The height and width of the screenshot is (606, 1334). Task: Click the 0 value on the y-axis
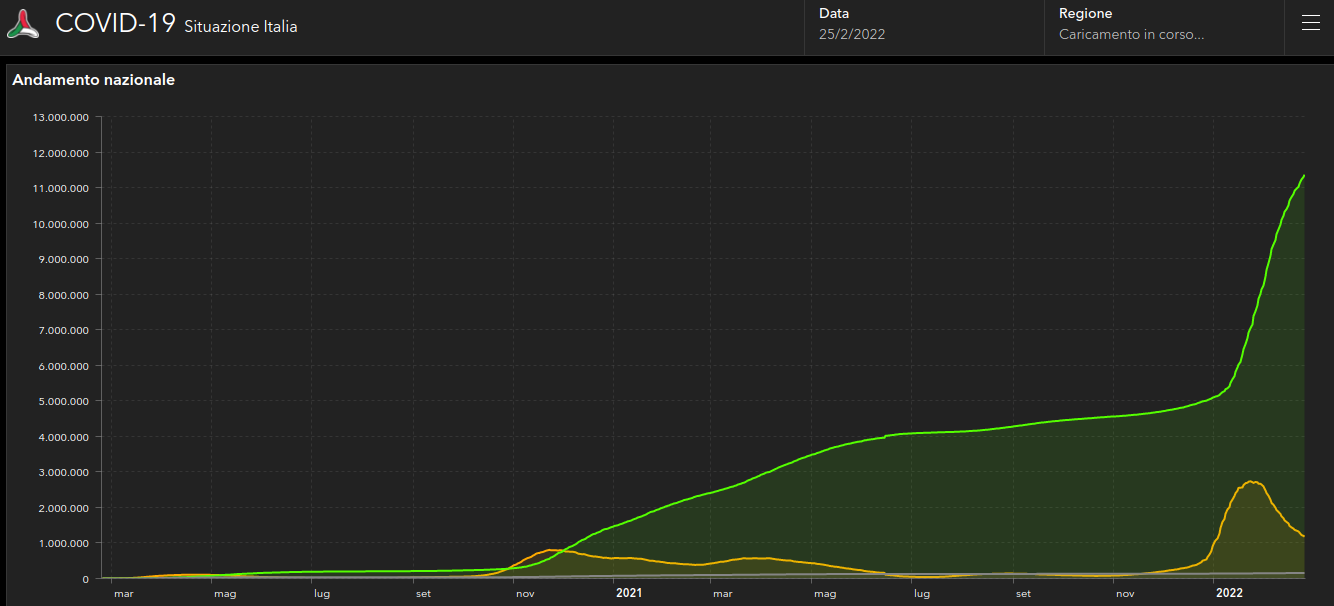coord(86,579)
